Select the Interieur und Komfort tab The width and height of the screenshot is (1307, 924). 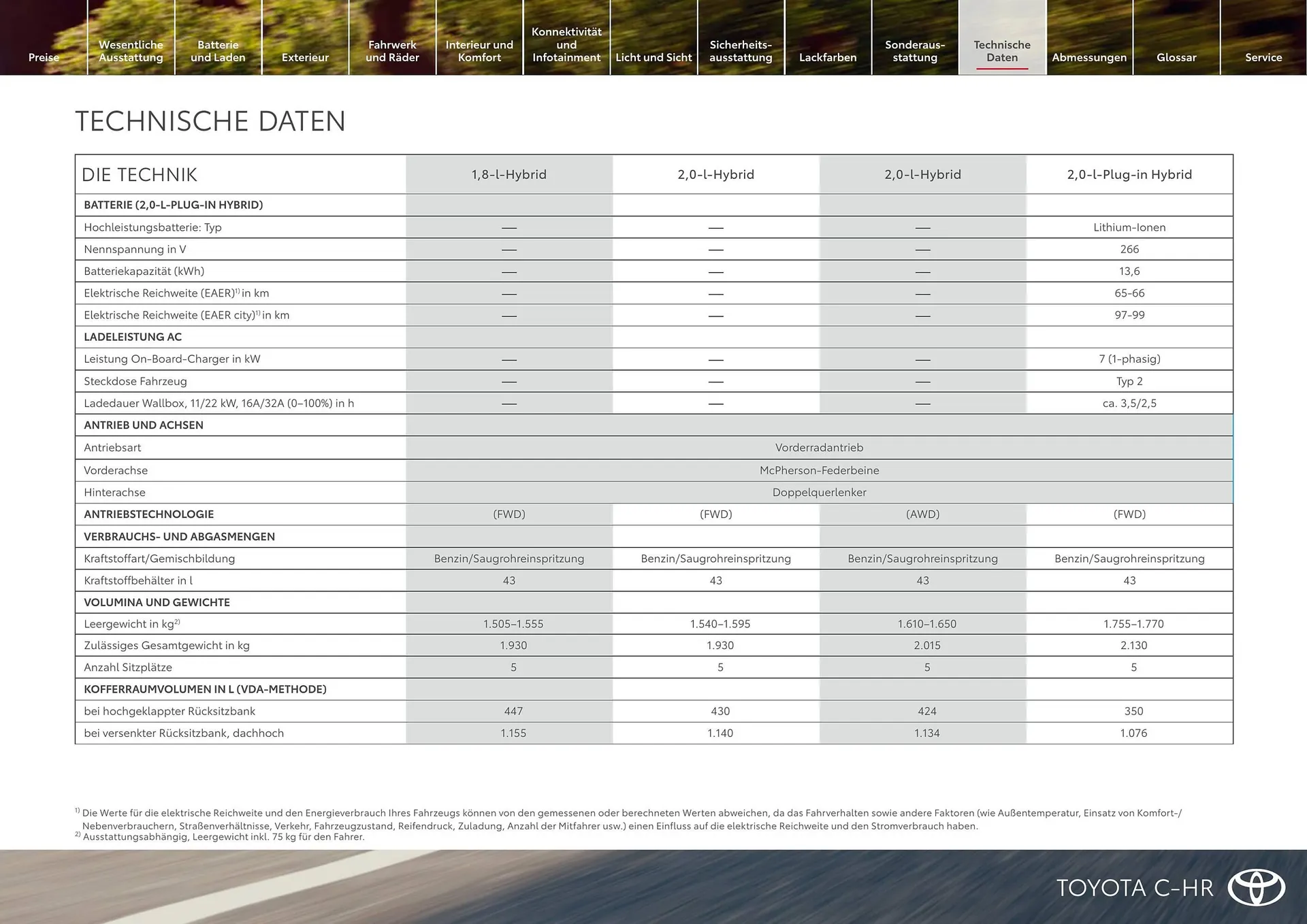coord(479,51)
